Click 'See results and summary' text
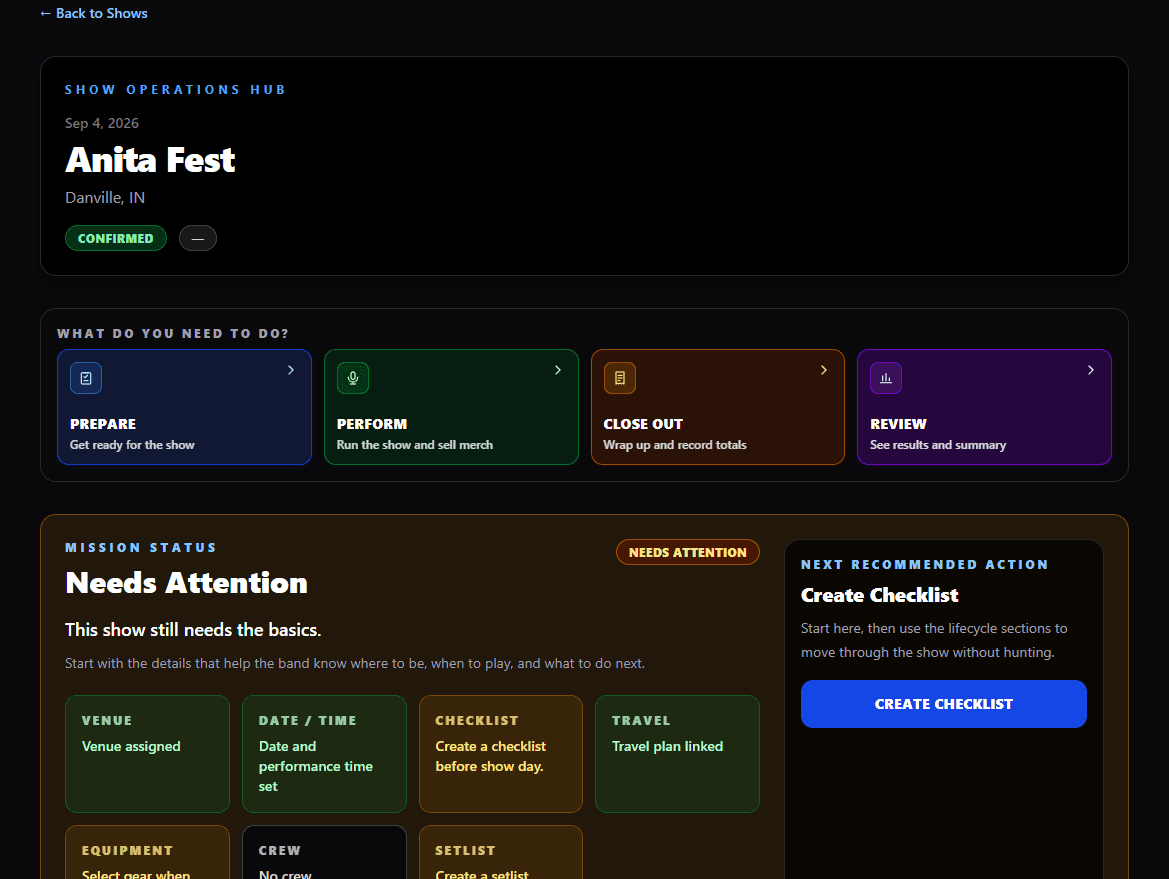The height and width of the screenshot is (879, 1169). (x=938, y=444)
